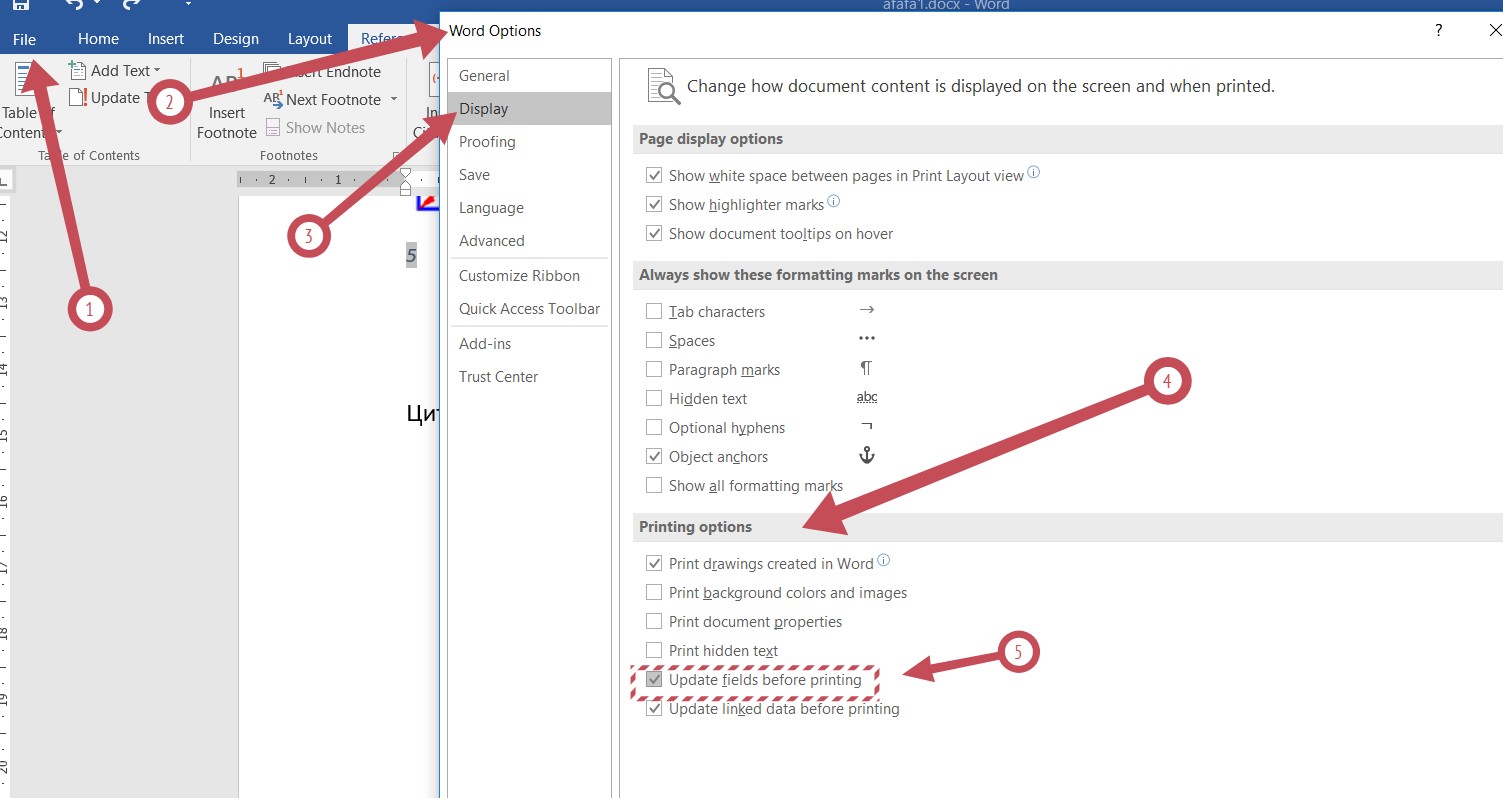Viewport: 1503px width, 798px height.
Task: Click the Redo arrow icon
Action: coord(130,5)
